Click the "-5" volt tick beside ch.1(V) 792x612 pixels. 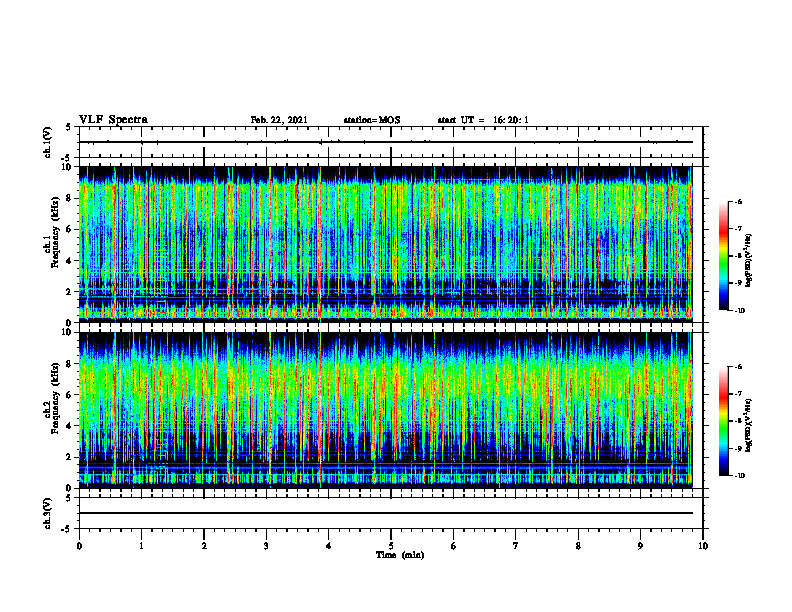[x=68, y=158]
